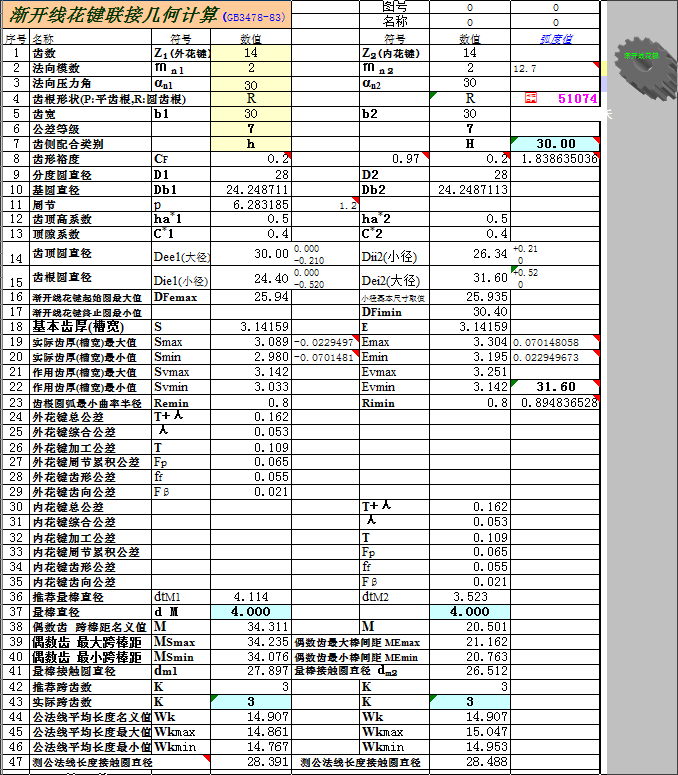Select the 内花键齿向公差 Fβ value 0.021

[x=469, y=582]
